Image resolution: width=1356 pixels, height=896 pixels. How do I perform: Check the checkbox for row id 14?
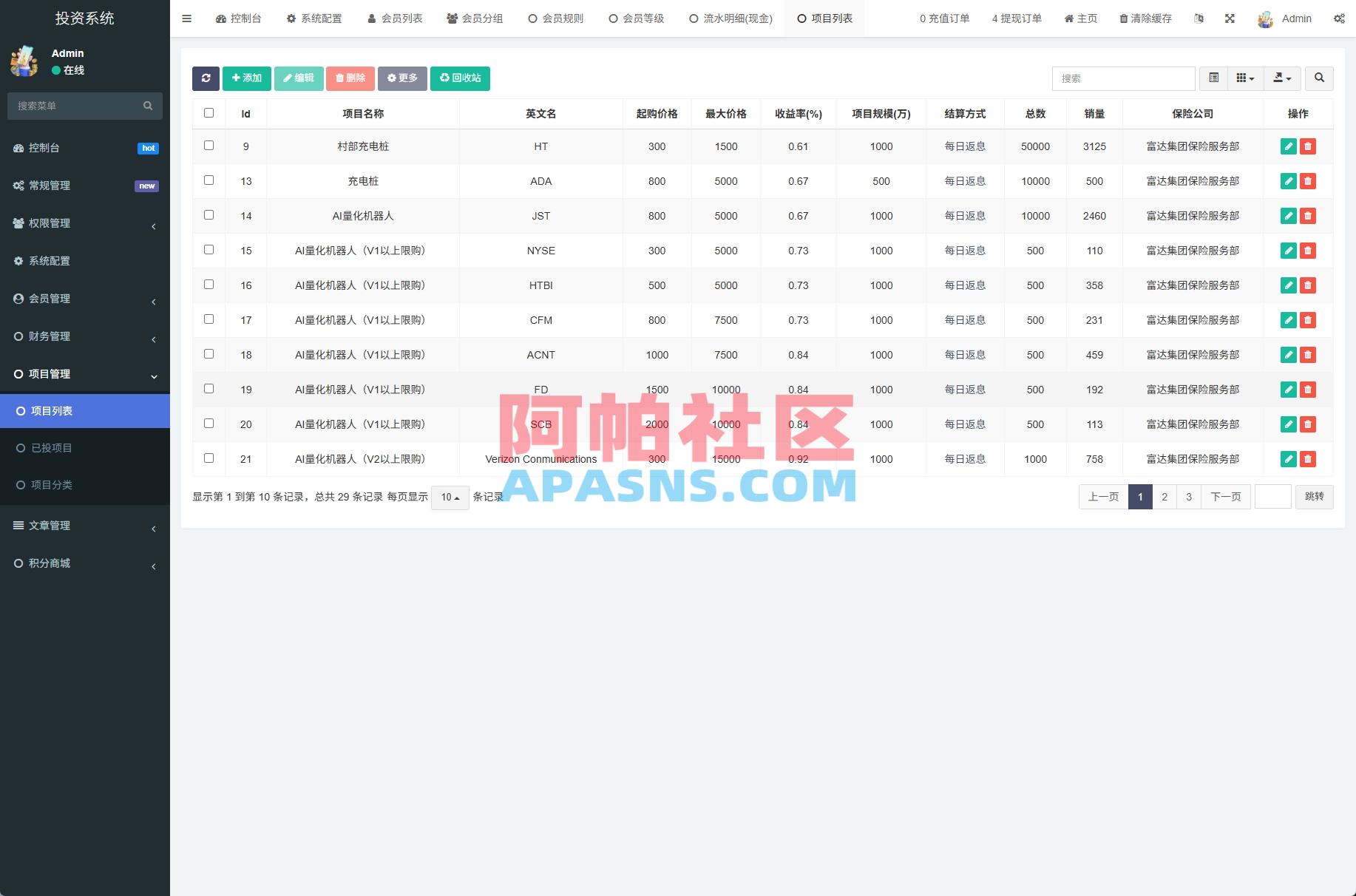pos(209,215)
